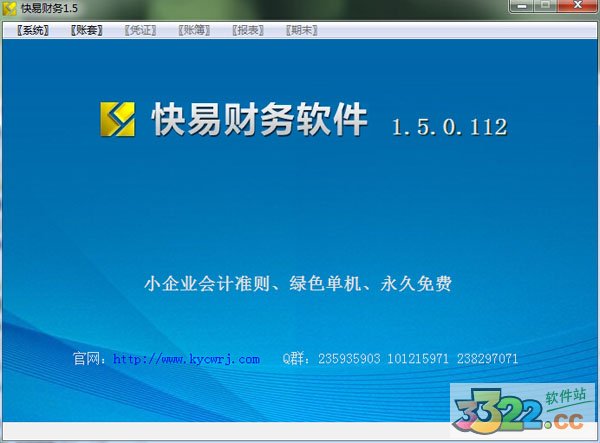Minimize the 快易财务1.5 window
Viewport: 600px width, 443px height.
click(x=521, y=6)
